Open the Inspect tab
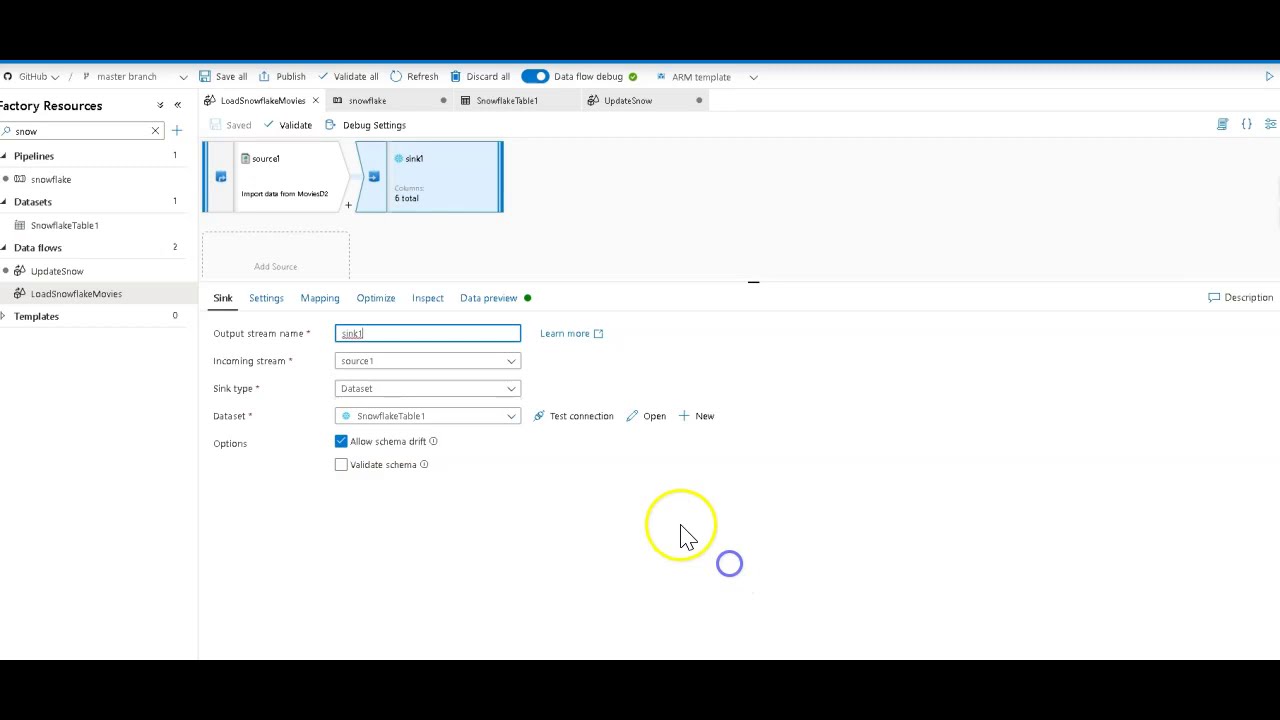 coord(427,298)
